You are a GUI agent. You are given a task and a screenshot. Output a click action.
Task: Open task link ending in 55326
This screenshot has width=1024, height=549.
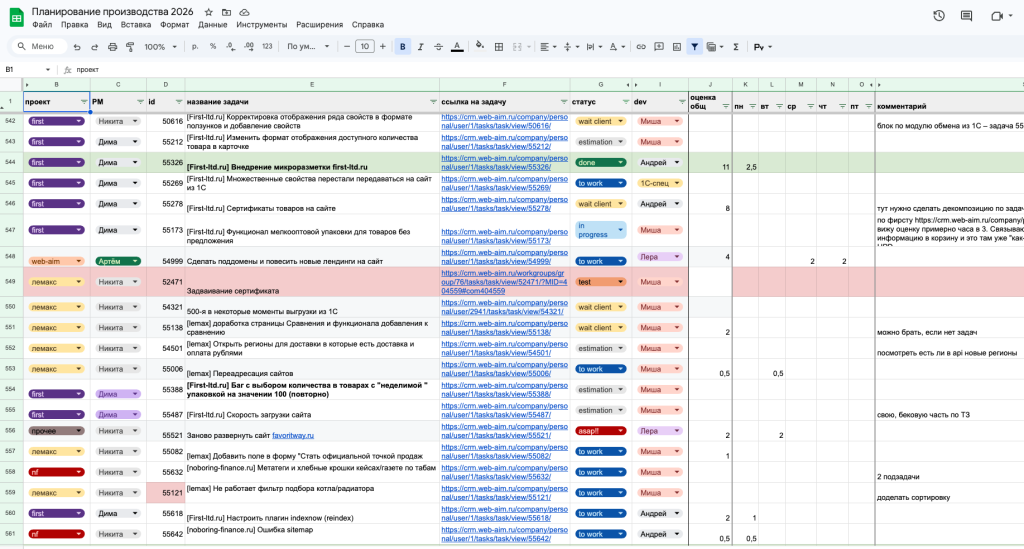click(x=504, y=163)
